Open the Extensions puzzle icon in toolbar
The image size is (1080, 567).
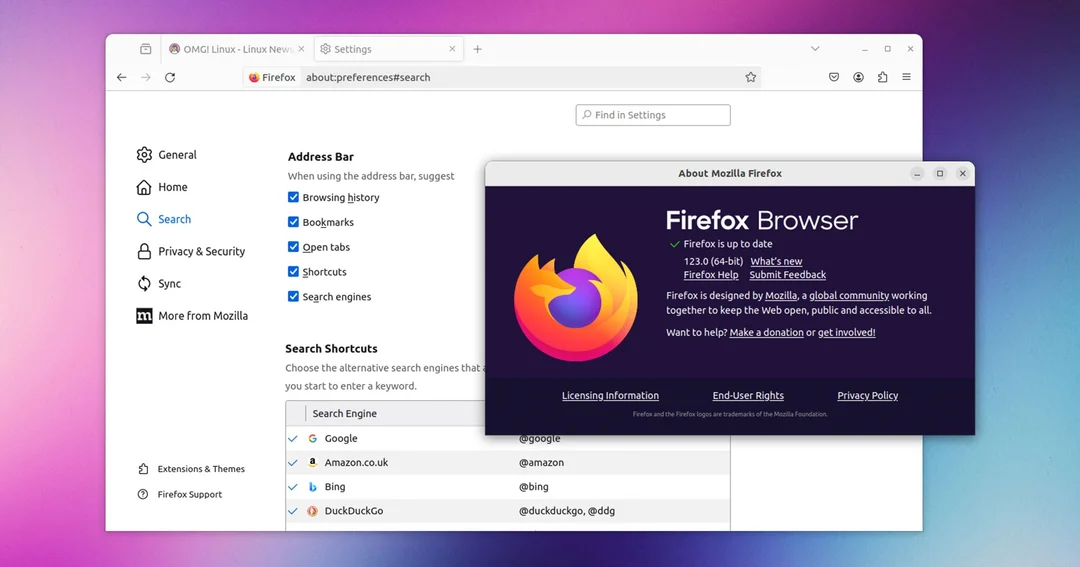coord(882,77)
